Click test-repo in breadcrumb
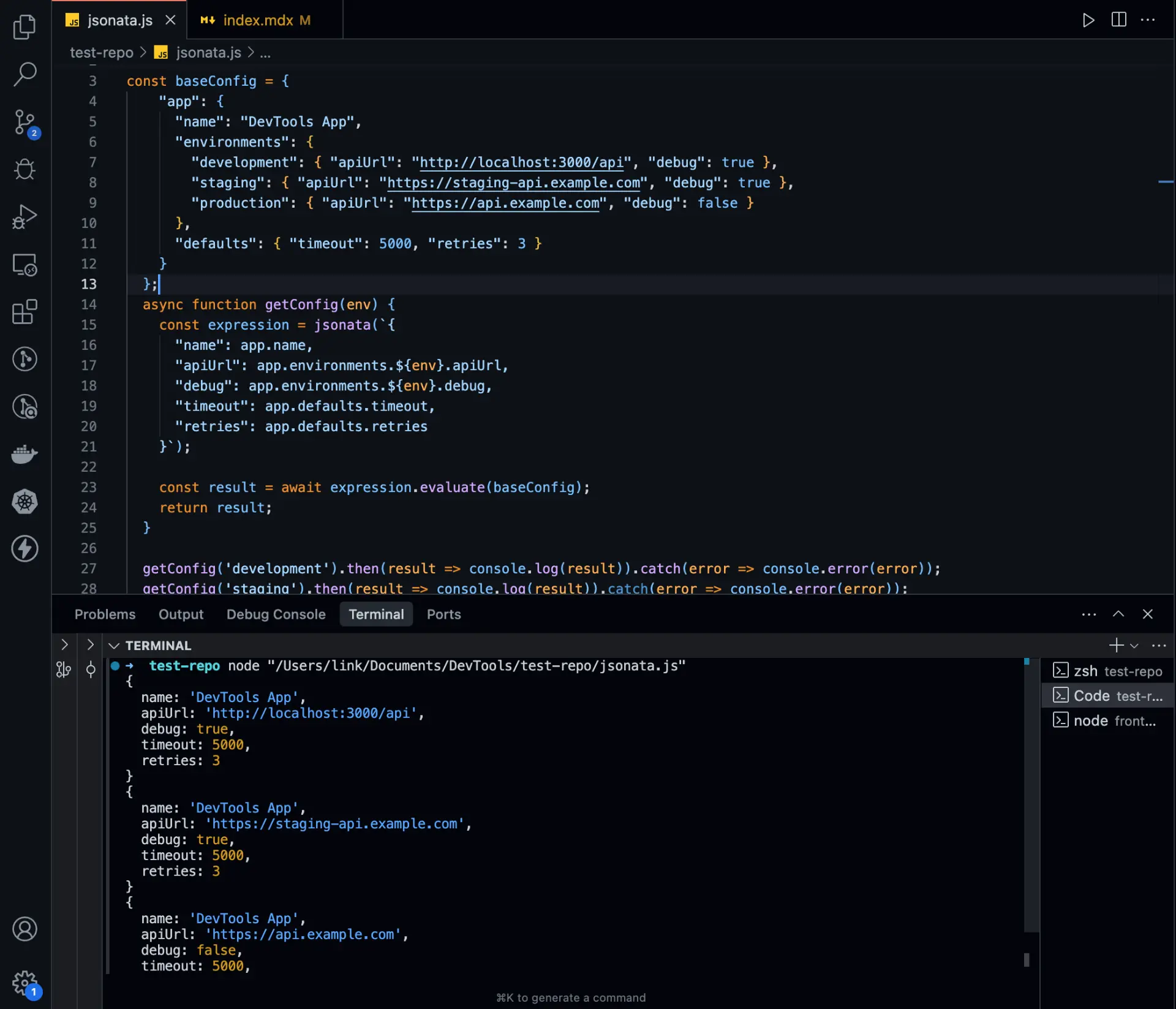 102,53
